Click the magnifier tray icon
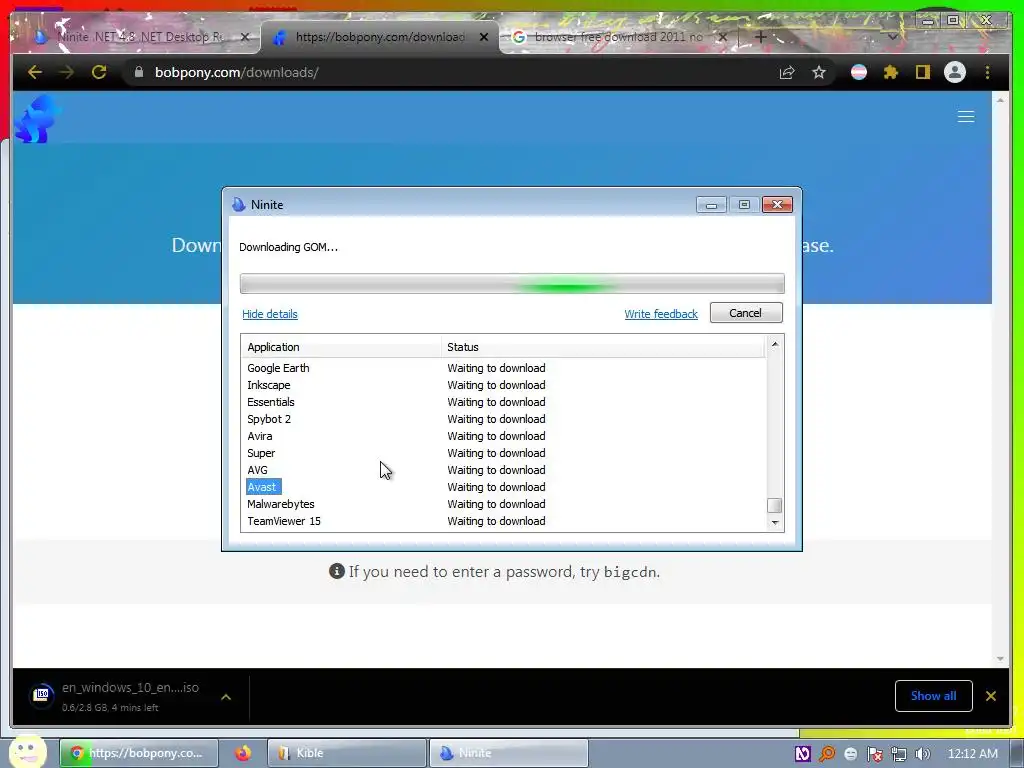Image resolution: width=1024 pixels, height=768 pixels. point(827,754)
